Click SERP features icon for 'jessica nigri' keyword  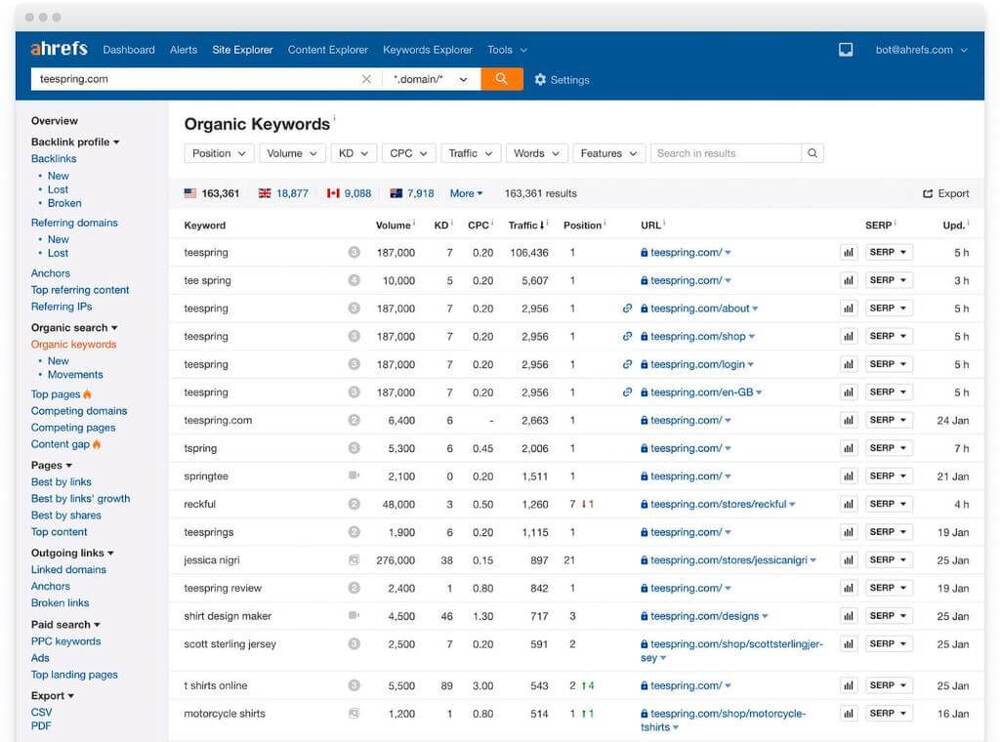(x=354, y=560)
